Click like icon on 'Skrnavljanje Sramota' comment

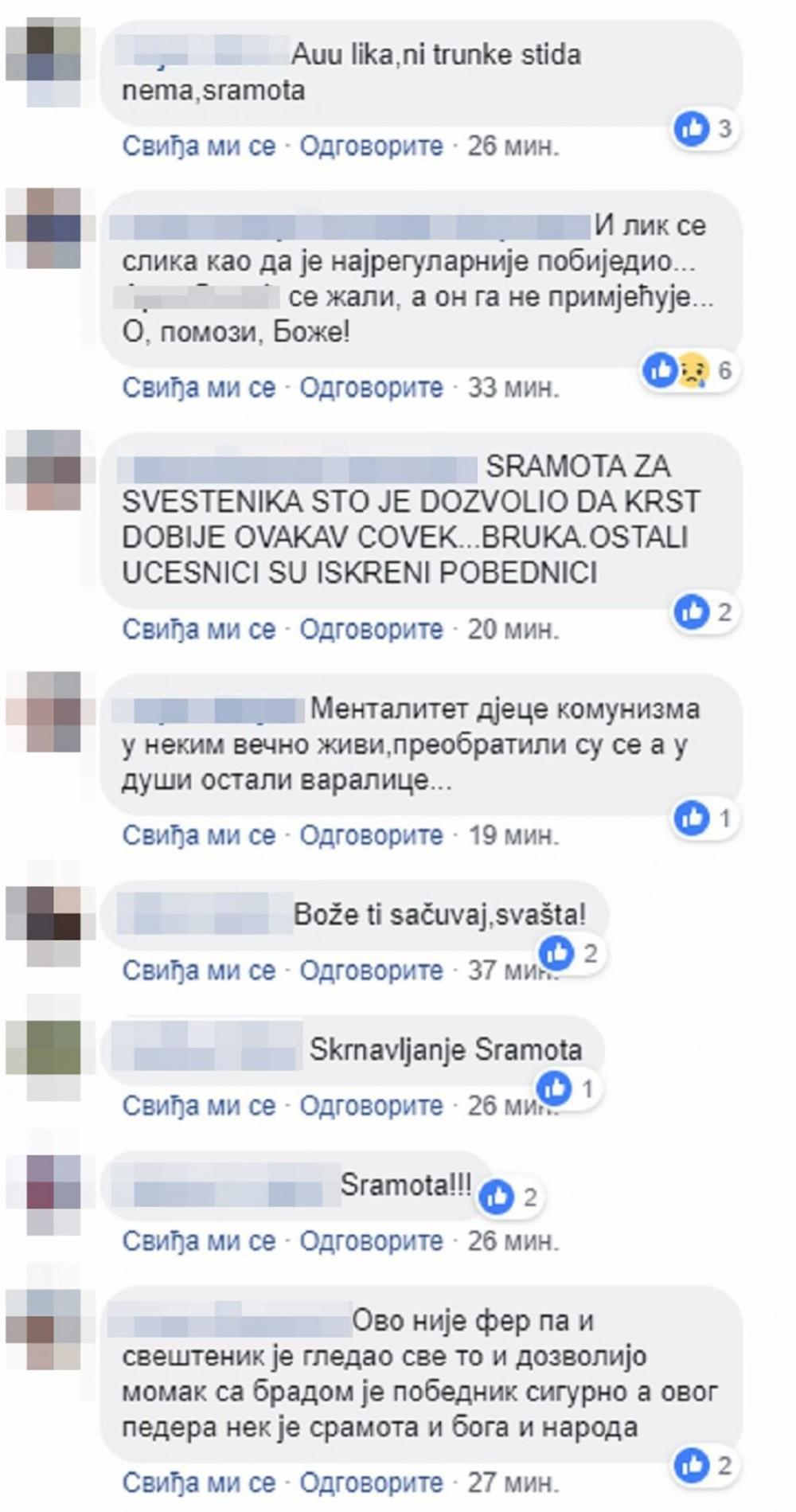click(555, 1088)
